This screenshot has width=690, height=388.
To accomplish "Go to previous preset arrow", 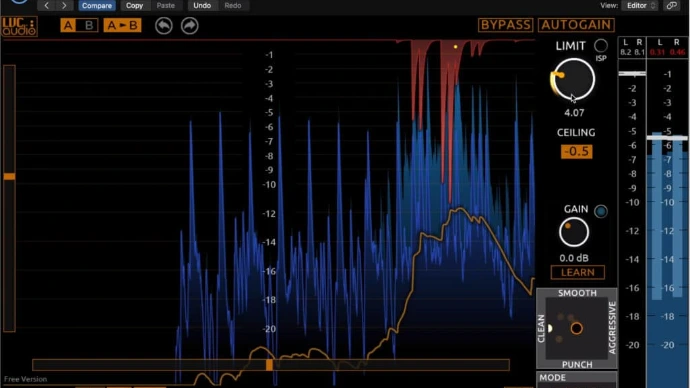I will click(47, 5).
